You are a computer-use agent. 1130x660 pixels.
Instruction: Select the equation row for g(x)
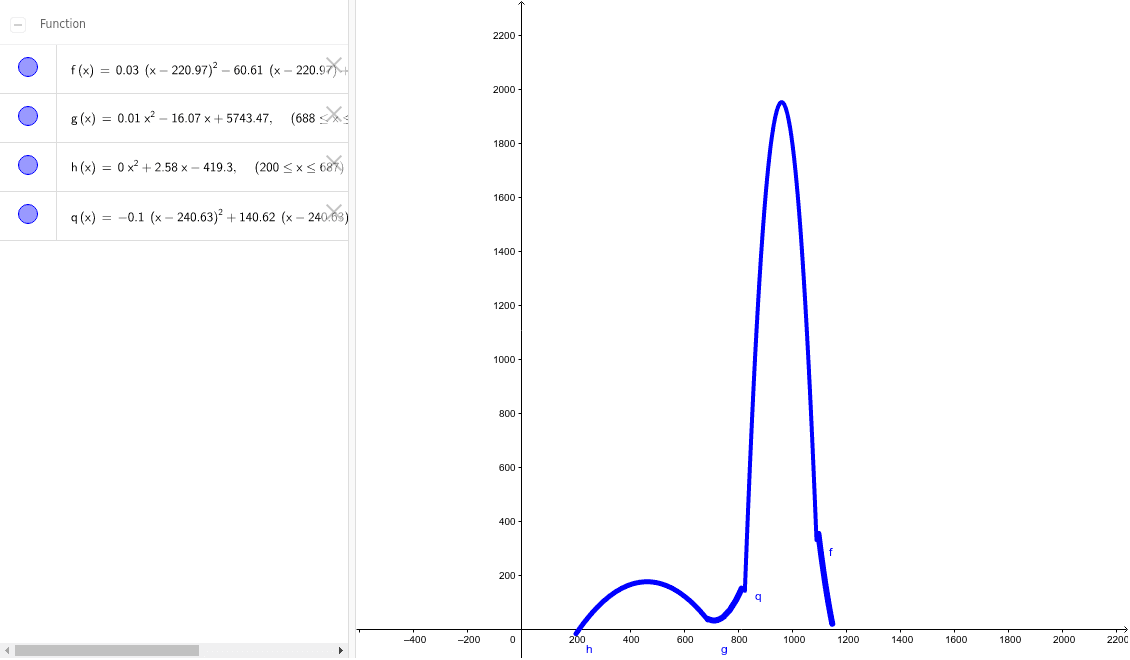[x=180, y=116]
